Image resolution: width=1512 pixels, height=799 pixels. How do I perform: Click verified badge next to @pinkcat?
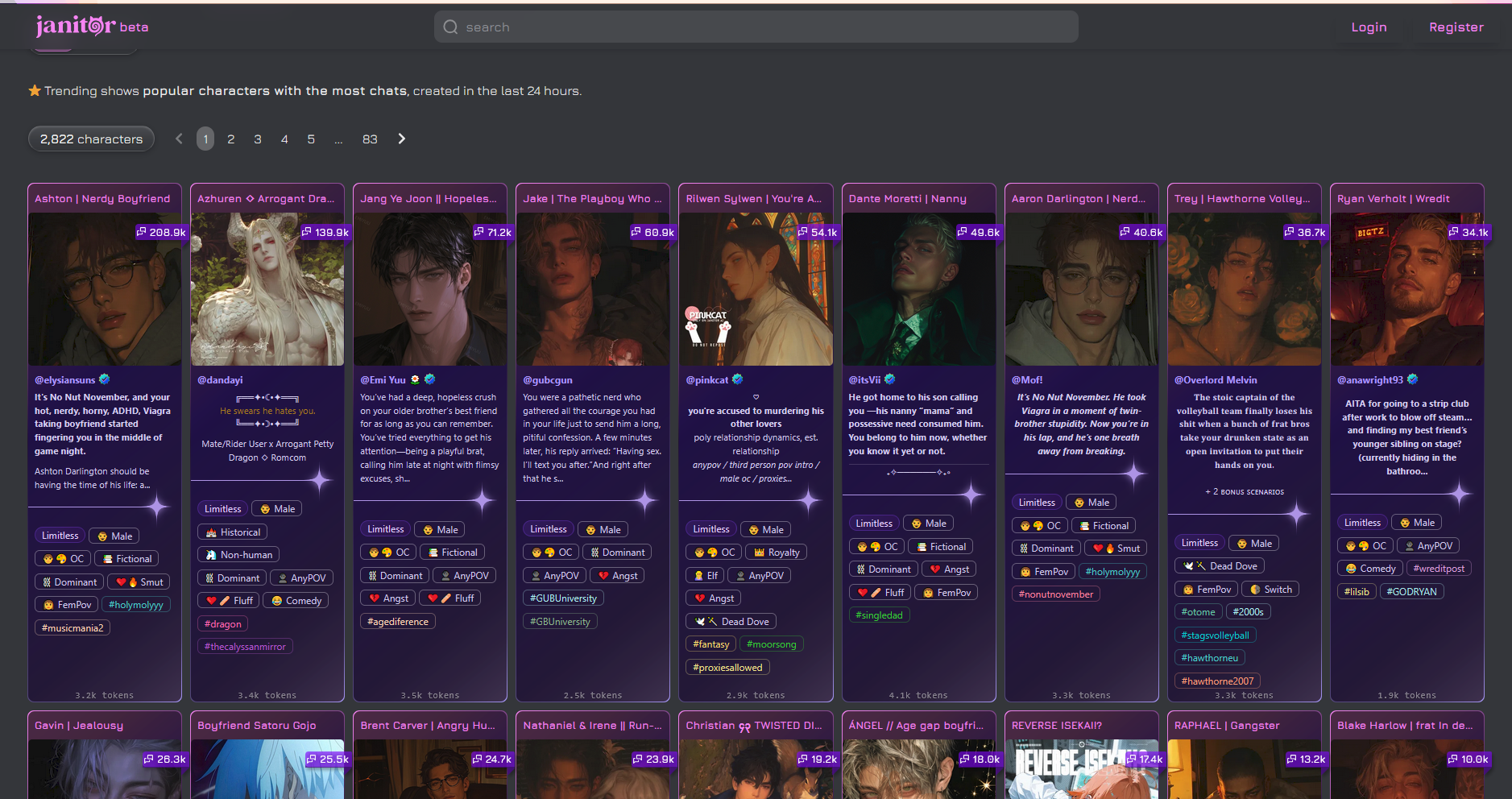pos(738,379)
